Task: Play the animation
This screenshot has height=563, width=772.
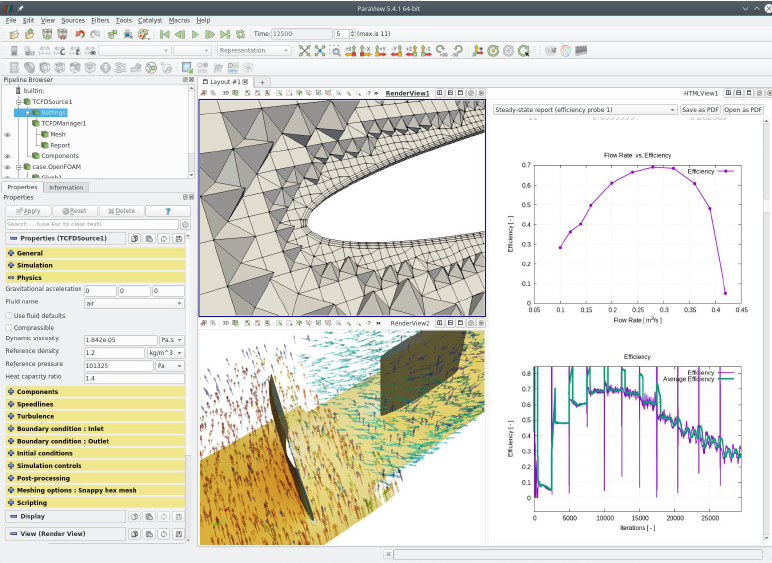Action: coord(195,34)
